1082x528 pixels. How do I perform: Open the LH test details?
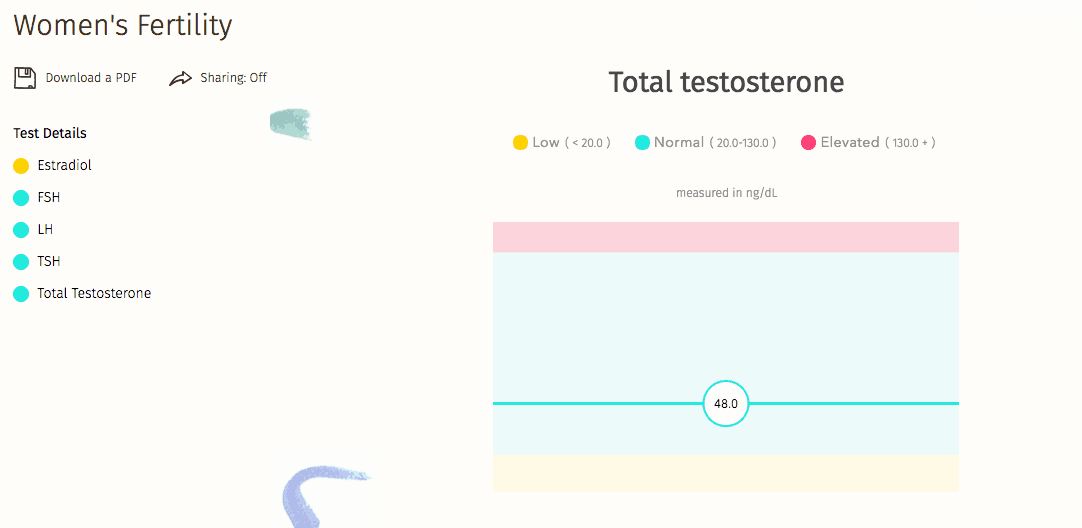45,230
